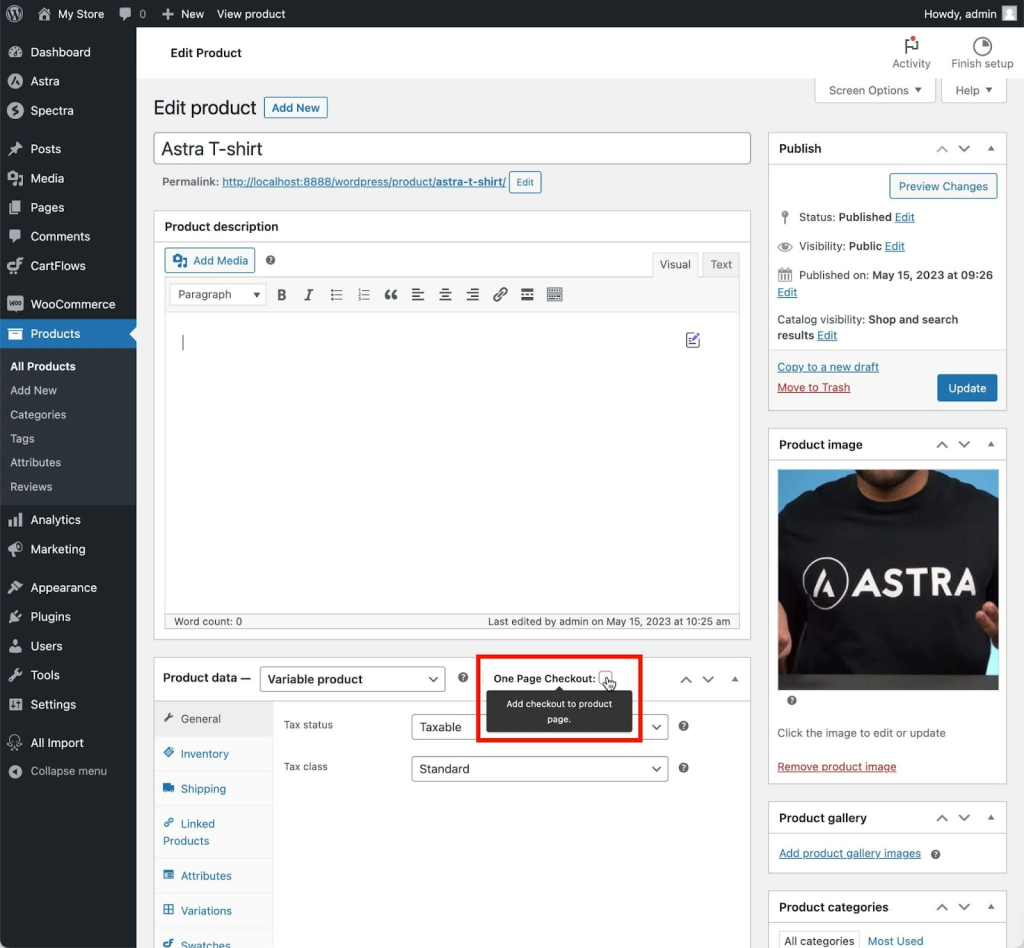This screenshot has height=948, width=1024.
Task: Switch to Most Used categories tab
Action: tap(895, 941)
